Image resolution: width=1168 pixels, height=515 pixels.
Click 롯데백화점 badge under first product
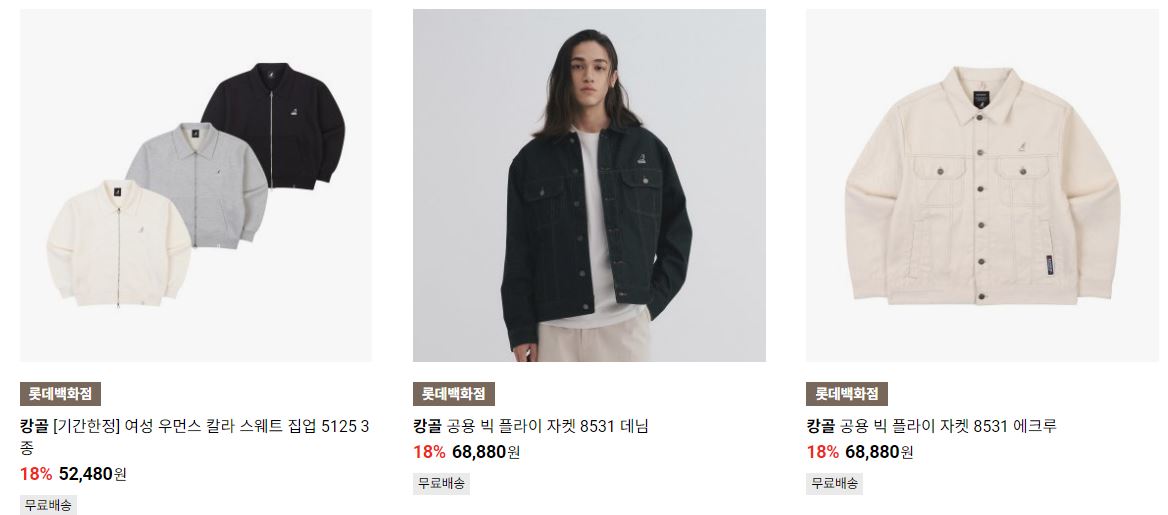(x=60, y=394)
